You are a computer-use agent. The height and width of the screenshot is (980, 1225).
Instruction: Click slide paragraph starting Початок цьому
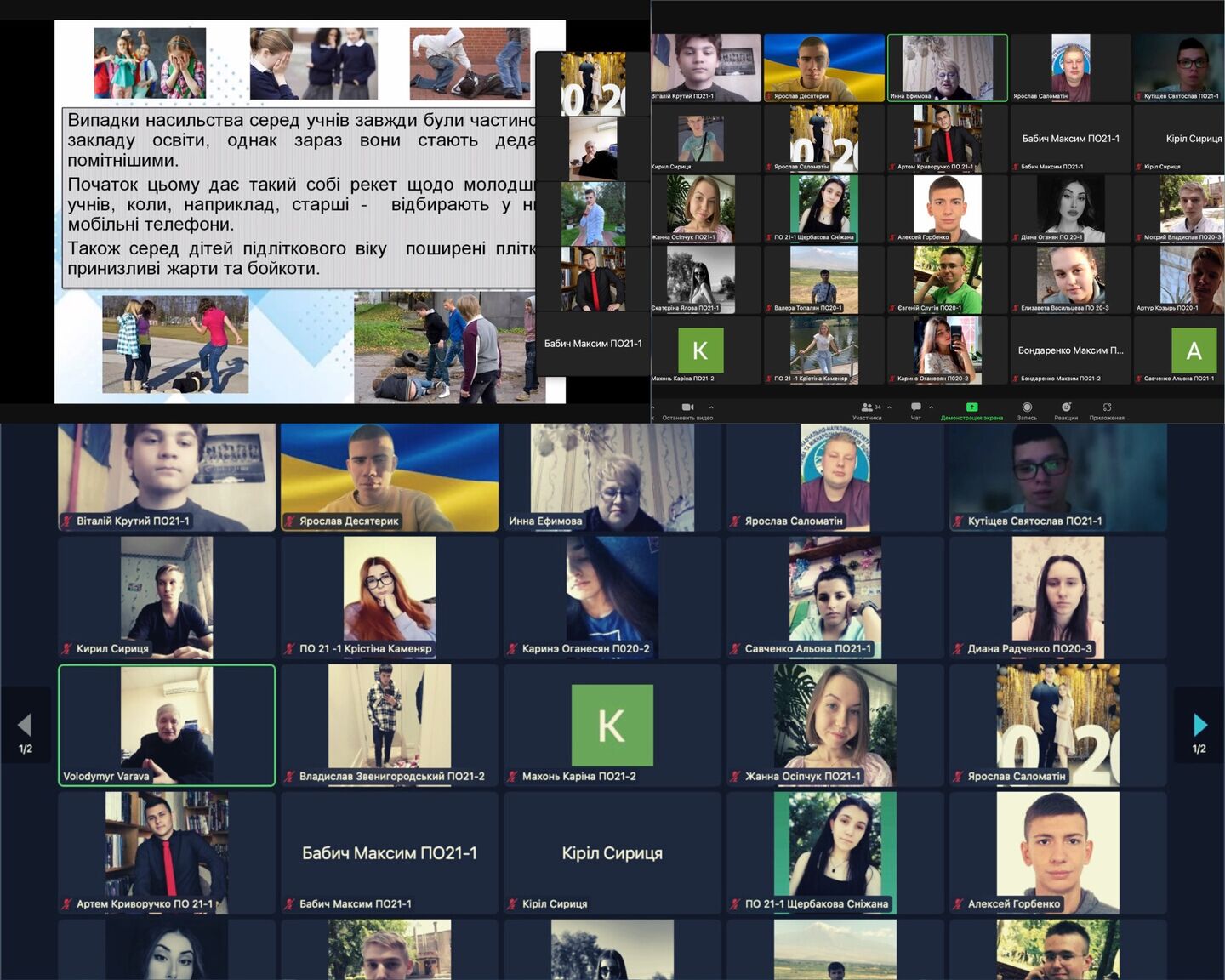click(301, 204)
